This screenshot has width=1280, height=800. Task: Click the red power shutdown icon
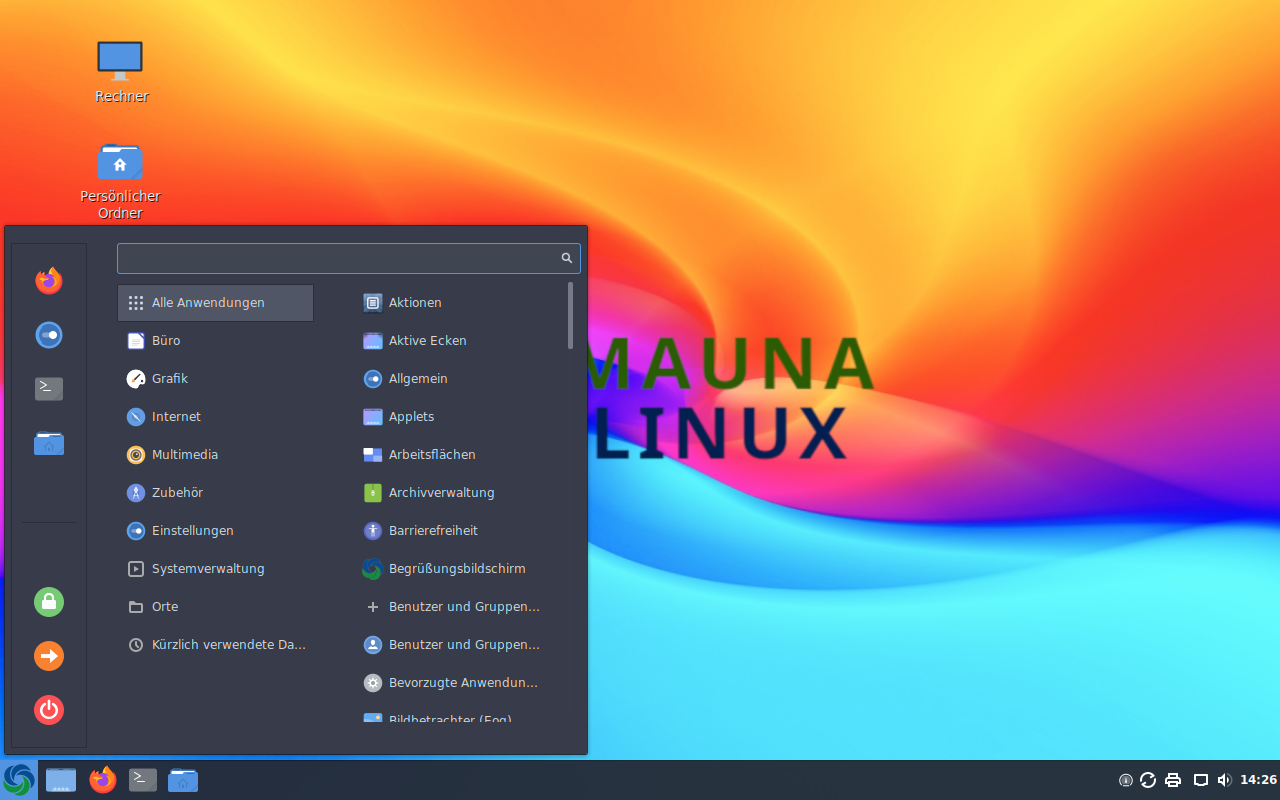tap(49, 710)
